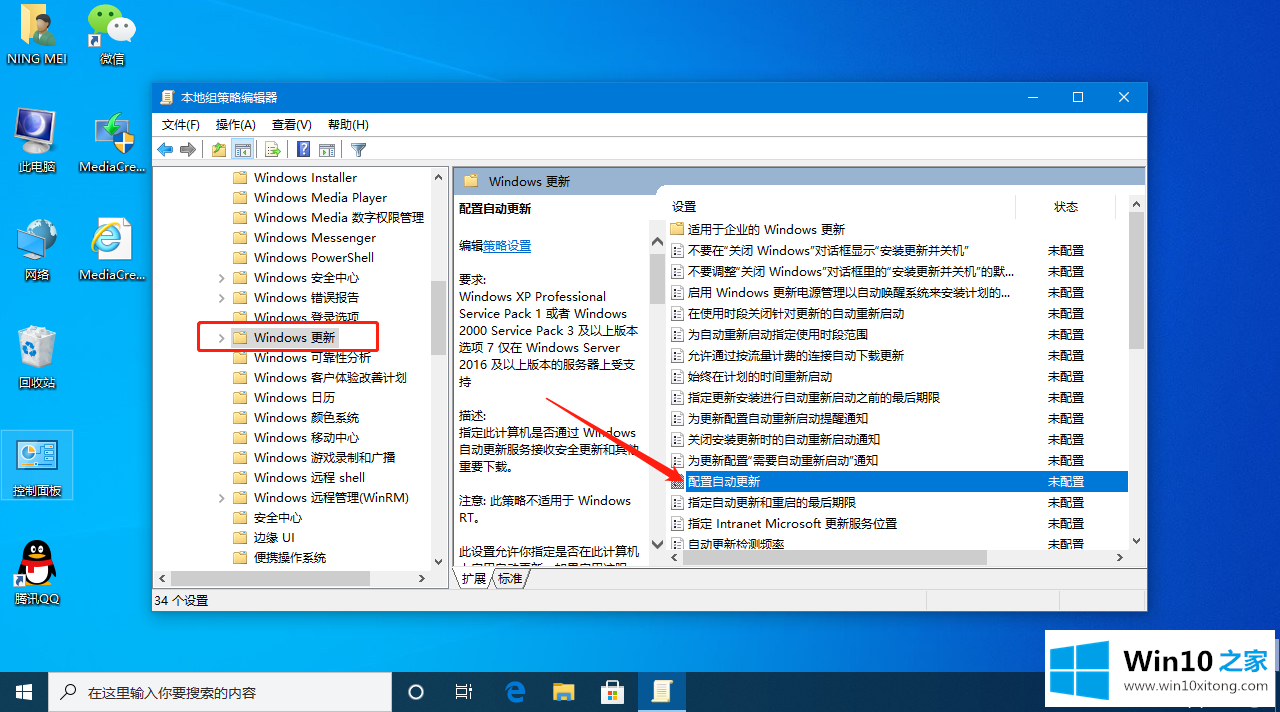This screenshot has width=1280, height=712.
Task: Click the Export List toolbar icon
Action: pos(272,150)
